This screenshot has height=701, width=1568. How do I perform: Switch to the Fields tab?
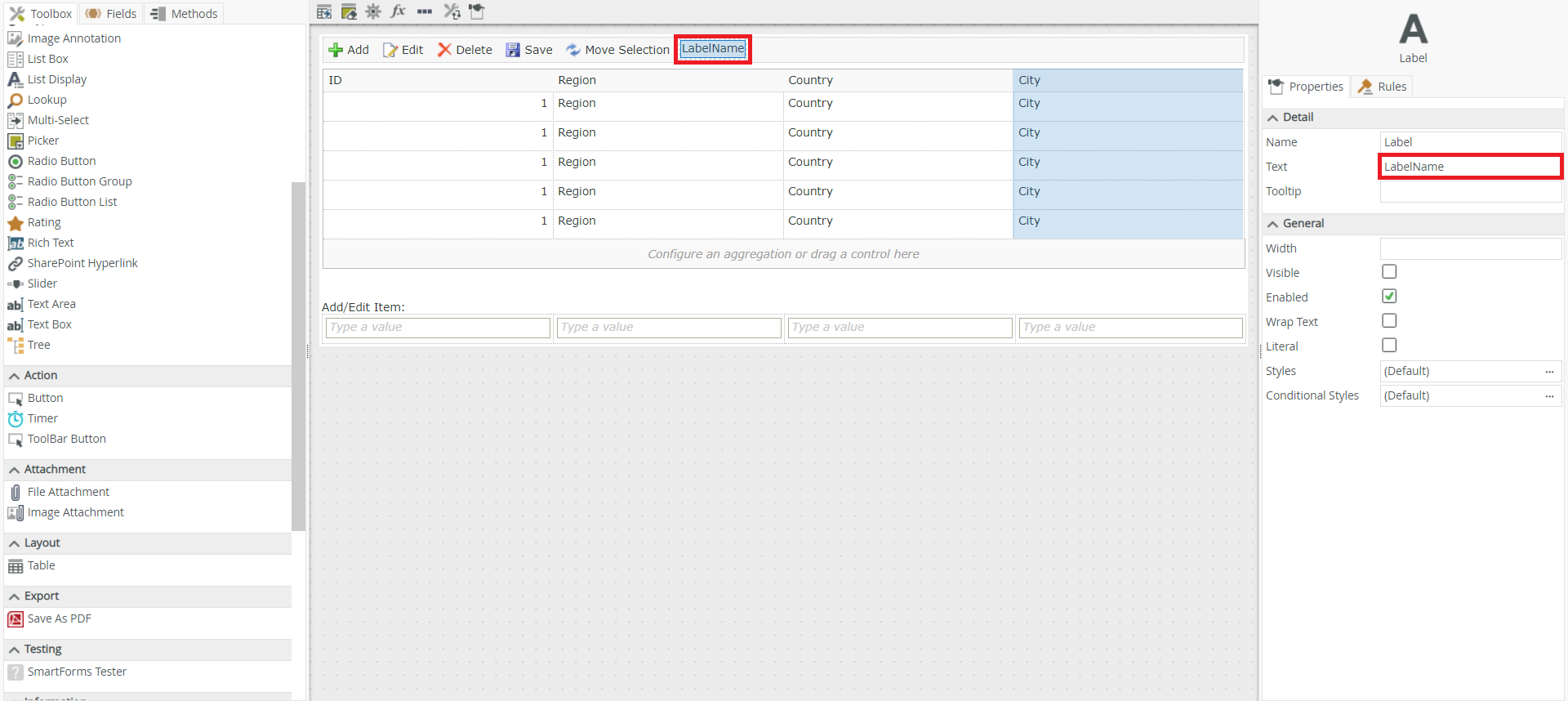tap(111, 14)
